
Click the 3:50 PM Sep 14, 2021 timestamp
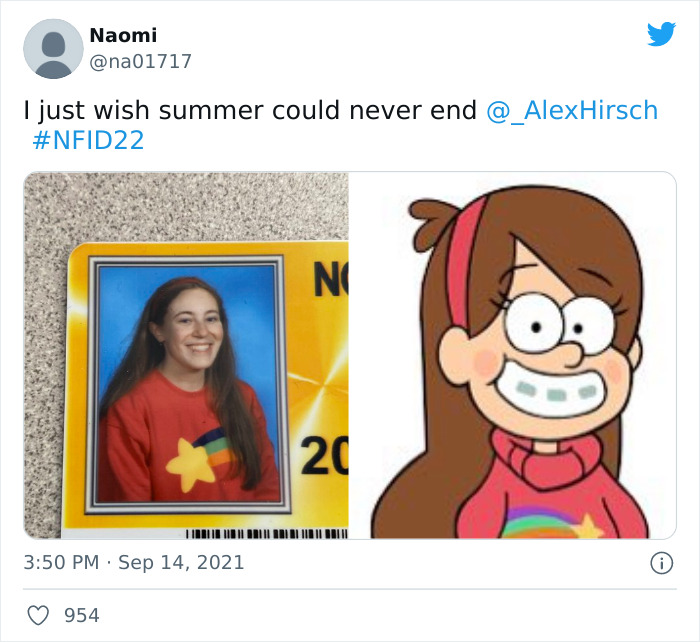click(133, 562)
